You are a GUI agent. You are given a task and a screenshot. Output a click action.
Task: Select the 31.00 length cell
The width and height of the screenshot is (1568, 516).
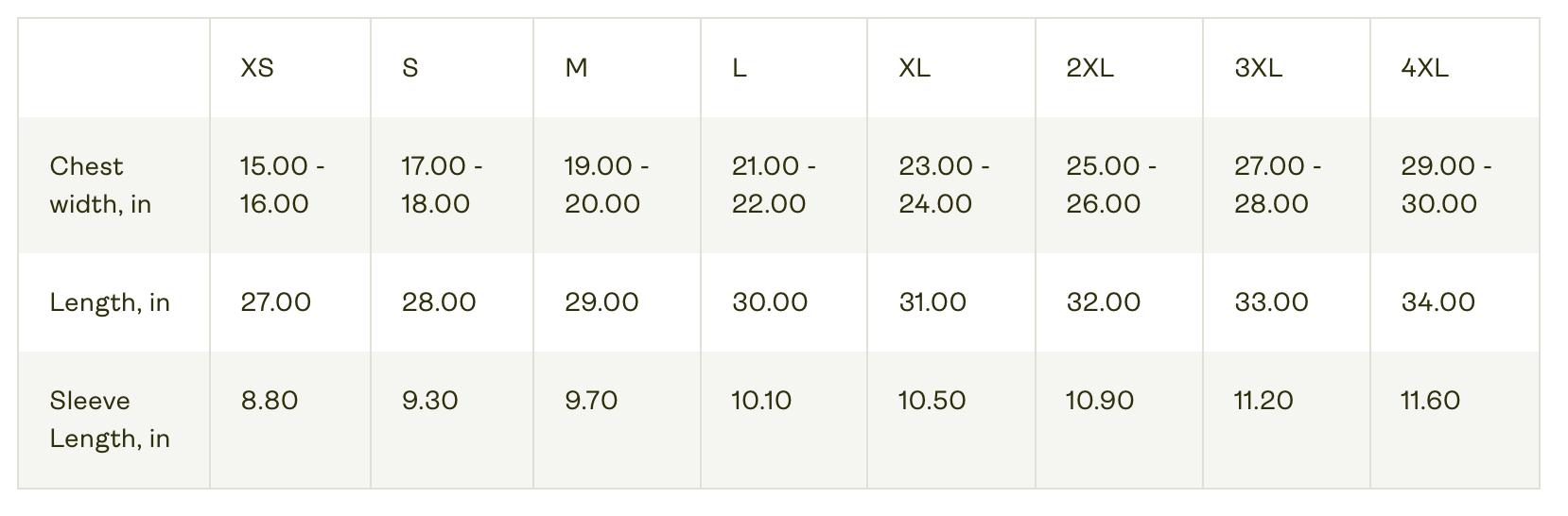tap(932, 302)
